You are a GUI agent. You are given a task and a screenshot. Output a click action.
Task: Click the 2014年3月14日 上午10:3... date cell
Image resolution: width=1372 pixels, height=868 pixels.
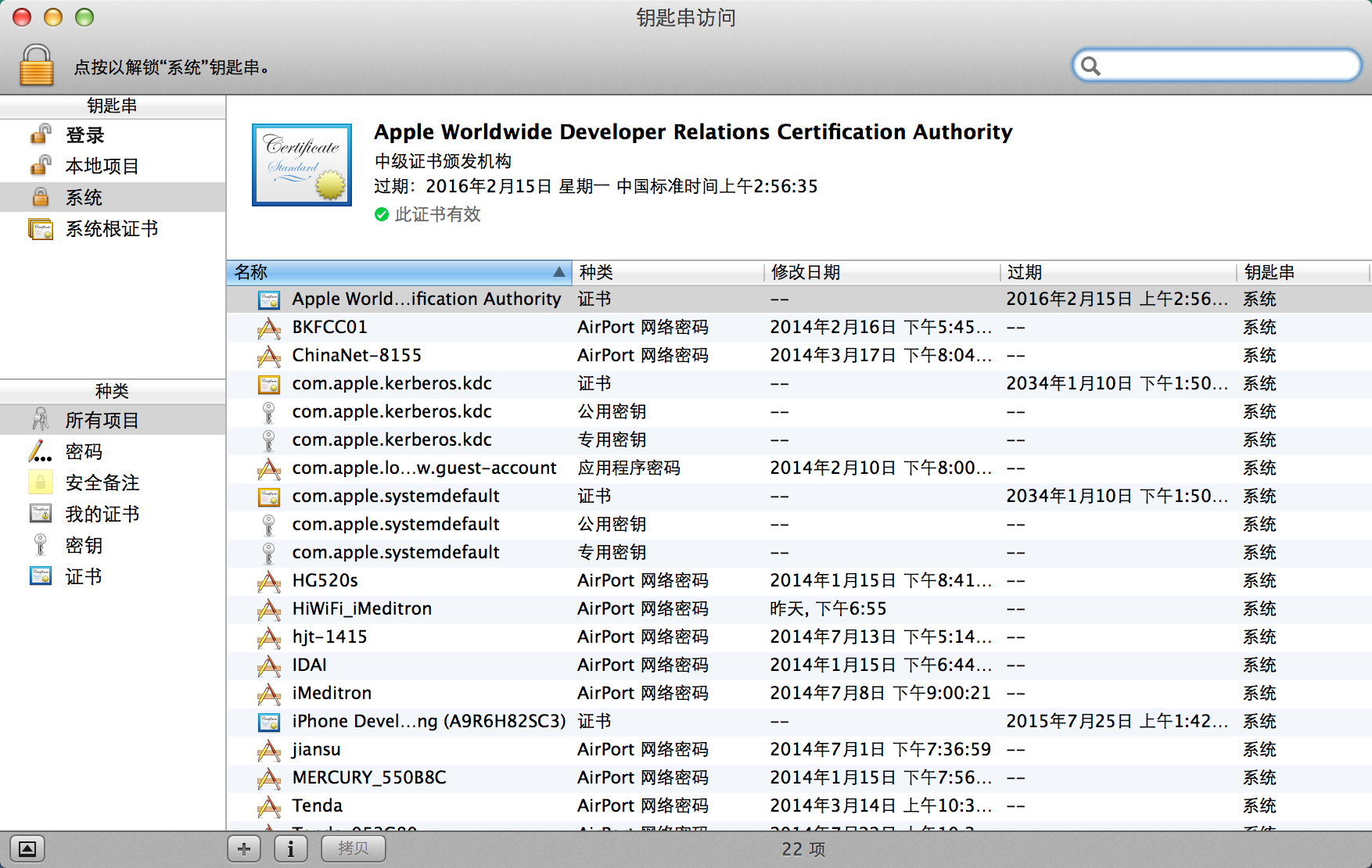pos(881,805)
